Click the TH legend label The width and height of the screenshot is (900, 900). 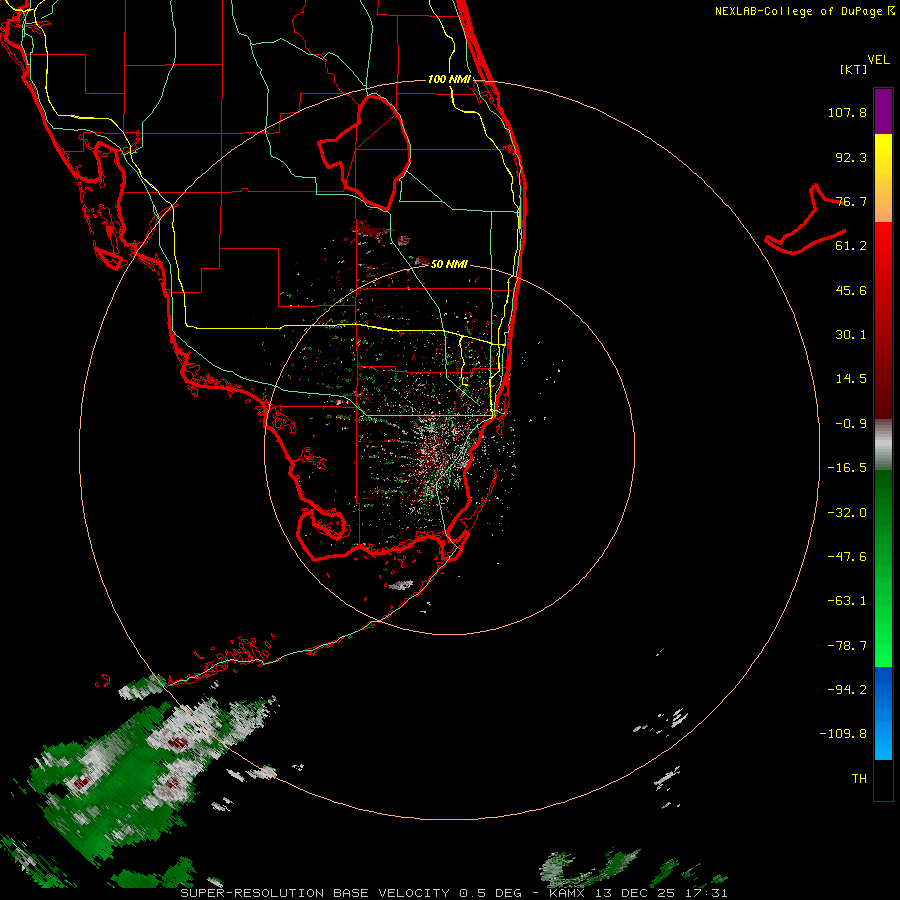(859, 779)
